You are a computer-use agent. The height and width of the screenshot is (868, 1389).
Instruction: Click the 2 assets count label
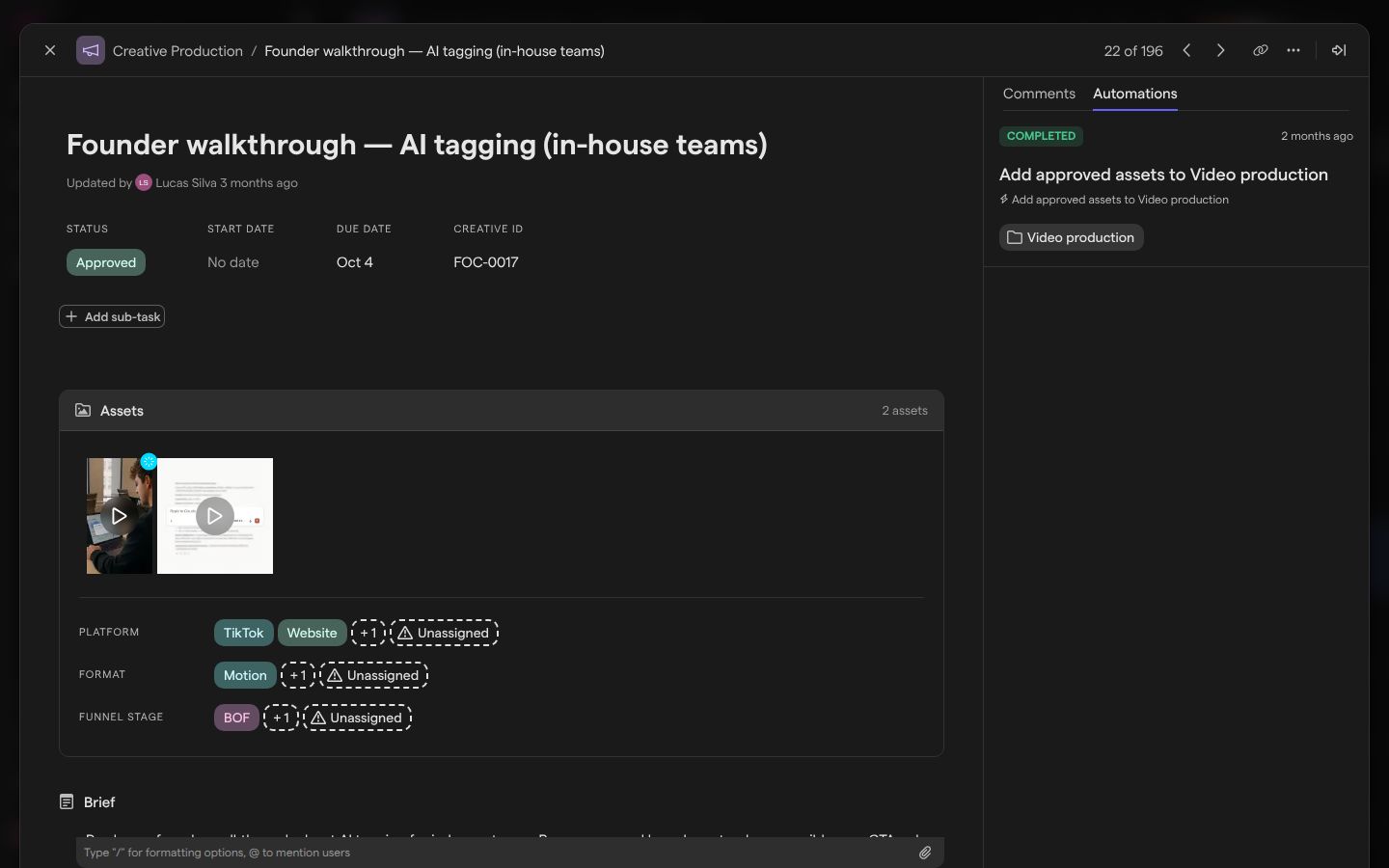click(905, 411)
